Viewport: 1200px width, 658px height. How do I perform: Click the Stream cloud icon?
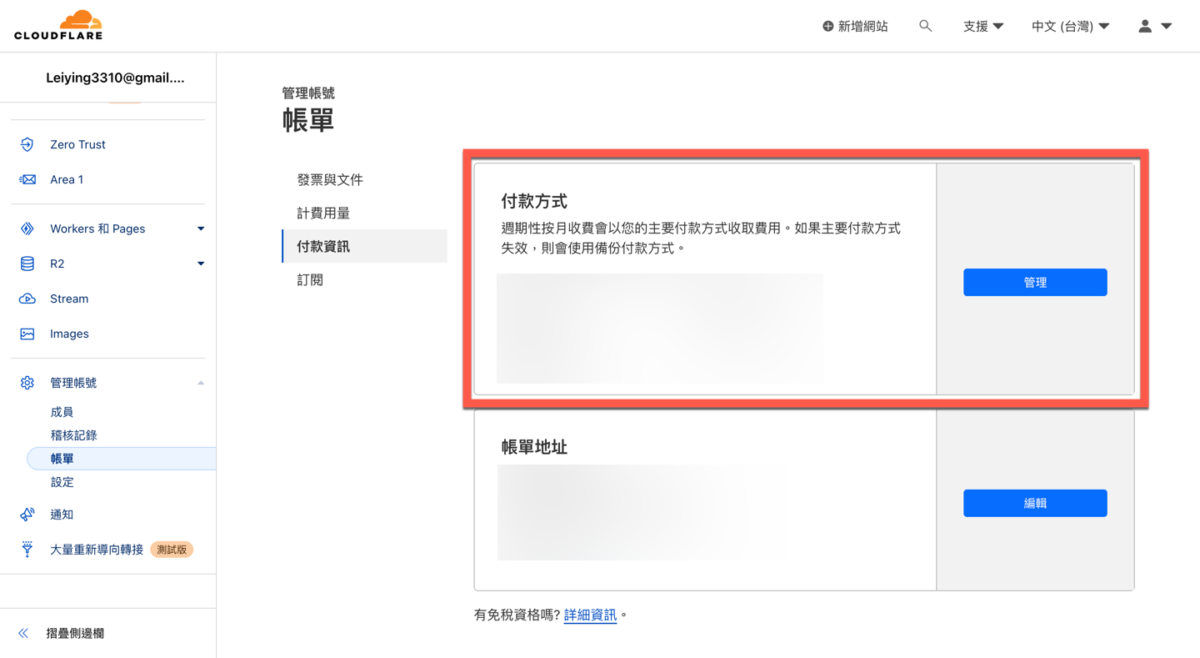(x=27, y=299)
